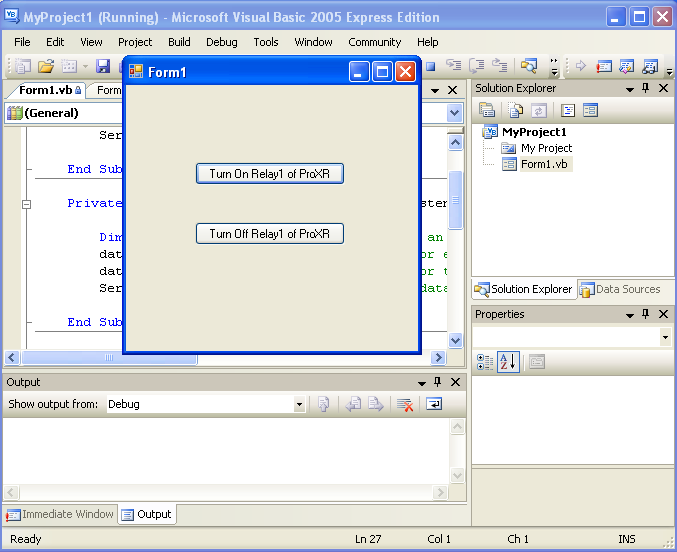The height and width of the screenshot is (552, 677).
Task: Click Go to Next Message output icon
Action: point(376,404)
